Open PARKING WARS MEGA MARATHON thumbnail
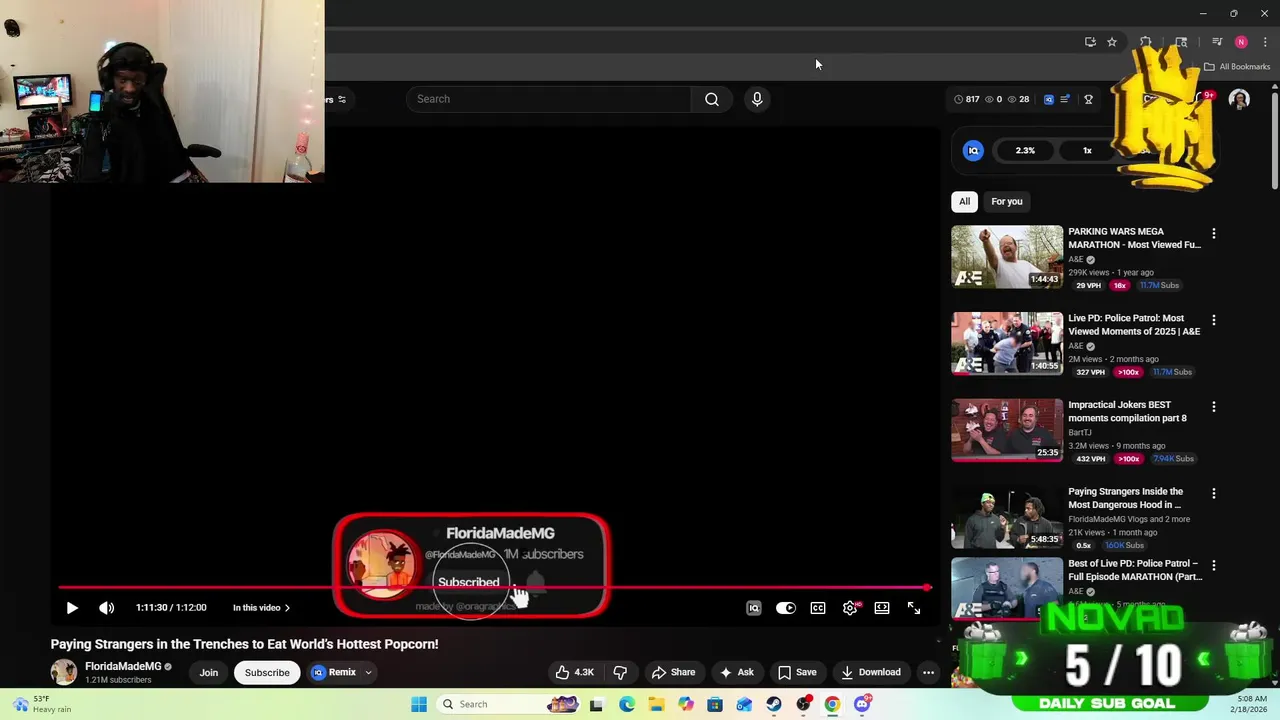The height and width of the screenshot is (720, 1280). point(1007,257)
